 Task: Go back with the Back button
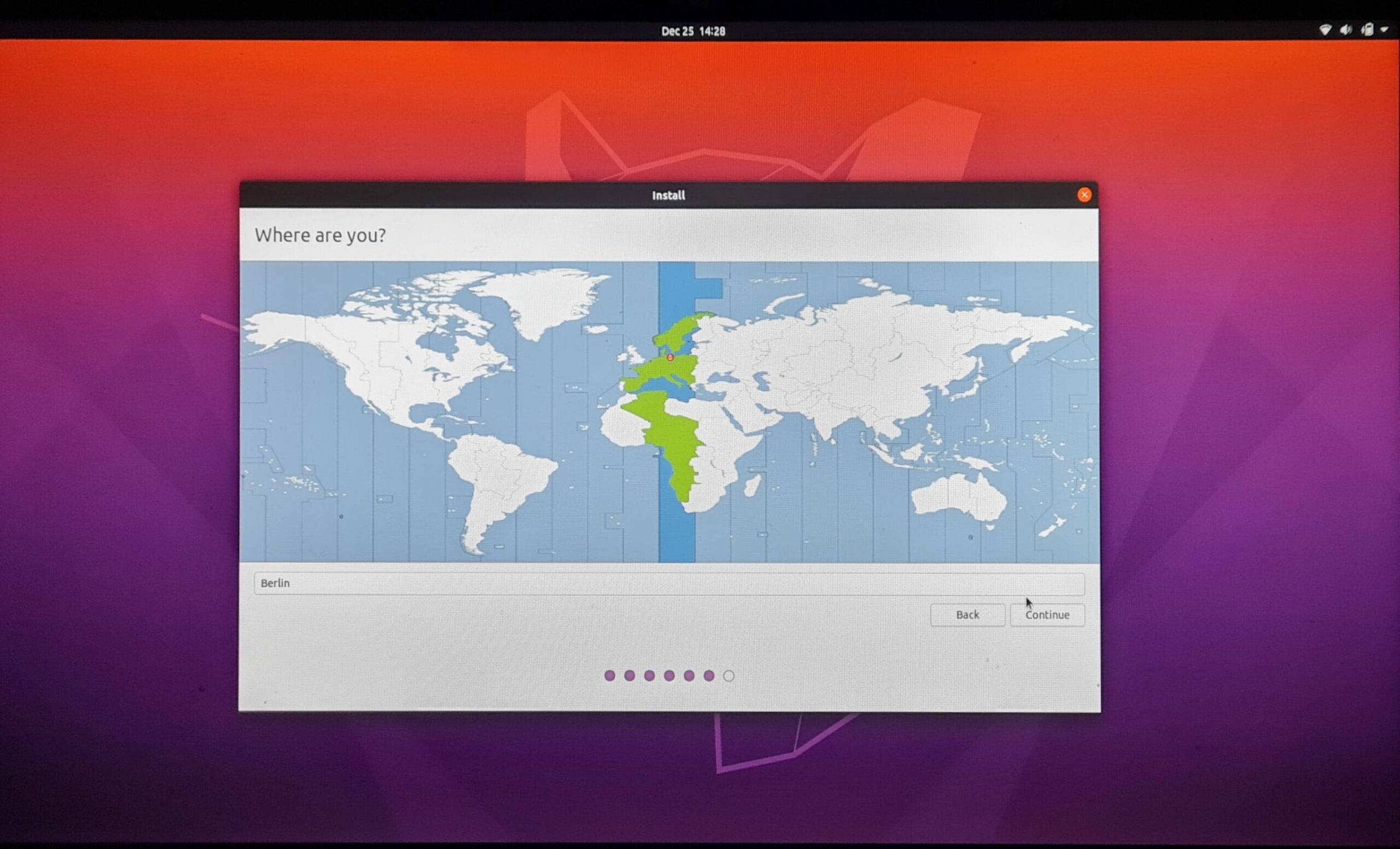tap(967, 614)
